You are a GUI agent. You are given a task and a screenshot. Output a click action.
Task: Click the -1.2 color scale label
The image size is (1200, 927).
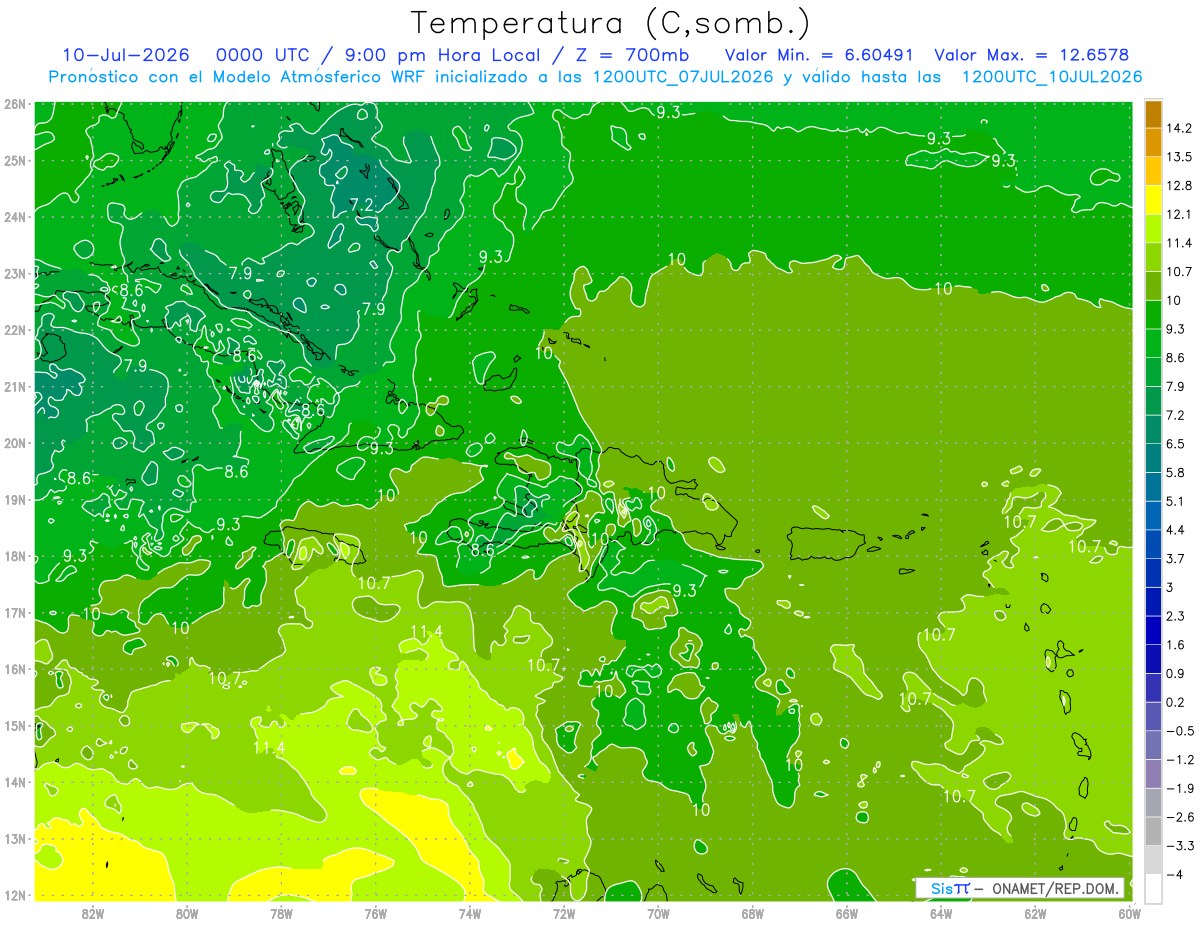1180,759
